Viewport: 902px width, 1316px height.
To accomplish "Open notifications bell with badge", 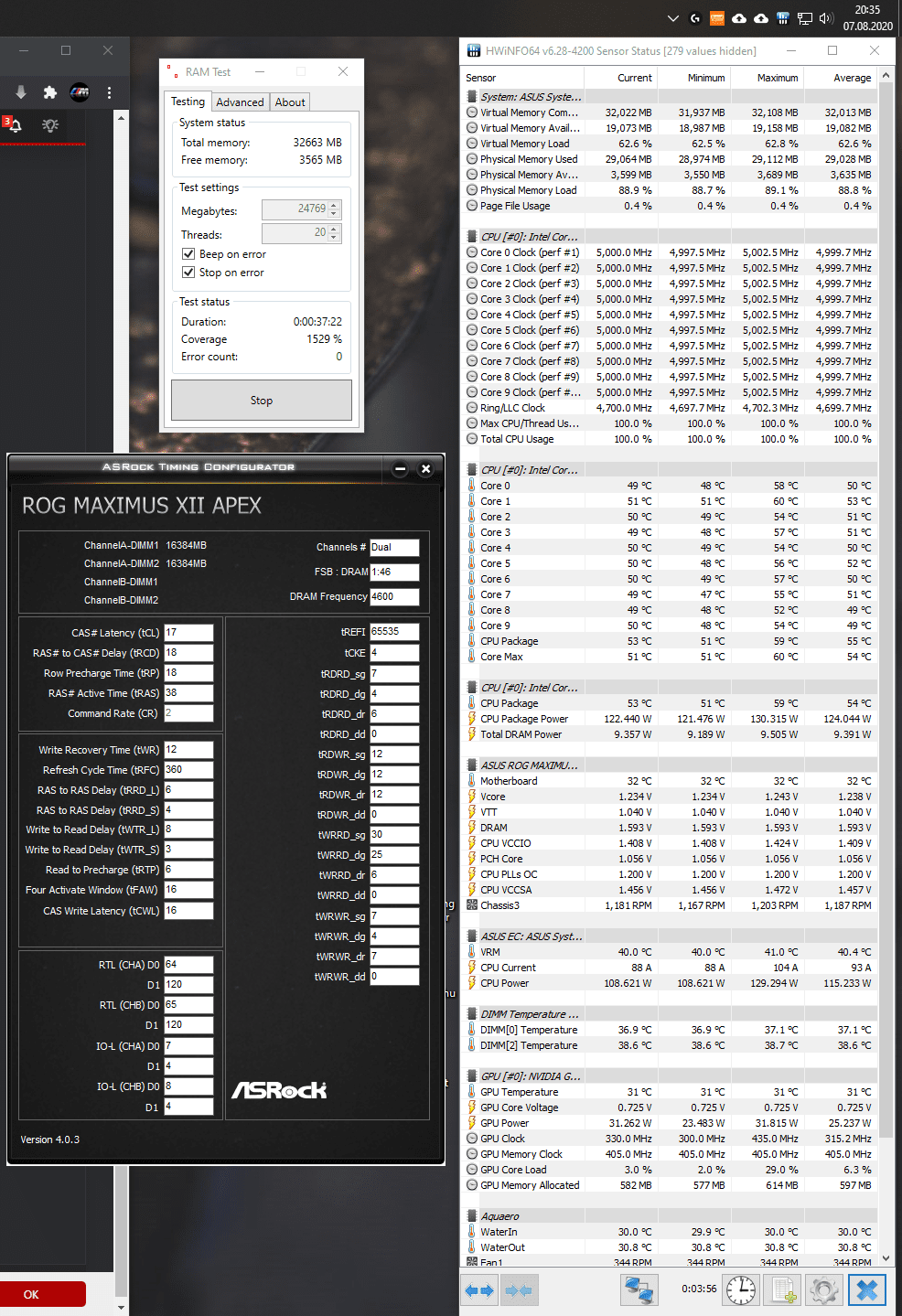I will (x=13, y=124).
